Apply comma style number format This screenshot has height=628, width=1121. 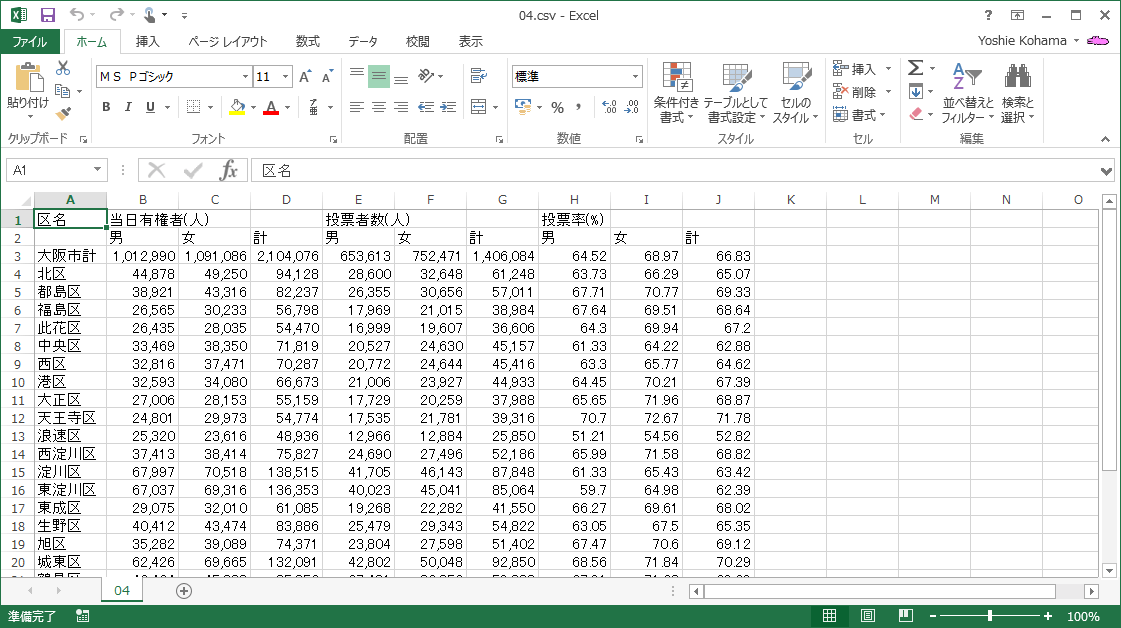pyautogui.click(x=578, y=107)
